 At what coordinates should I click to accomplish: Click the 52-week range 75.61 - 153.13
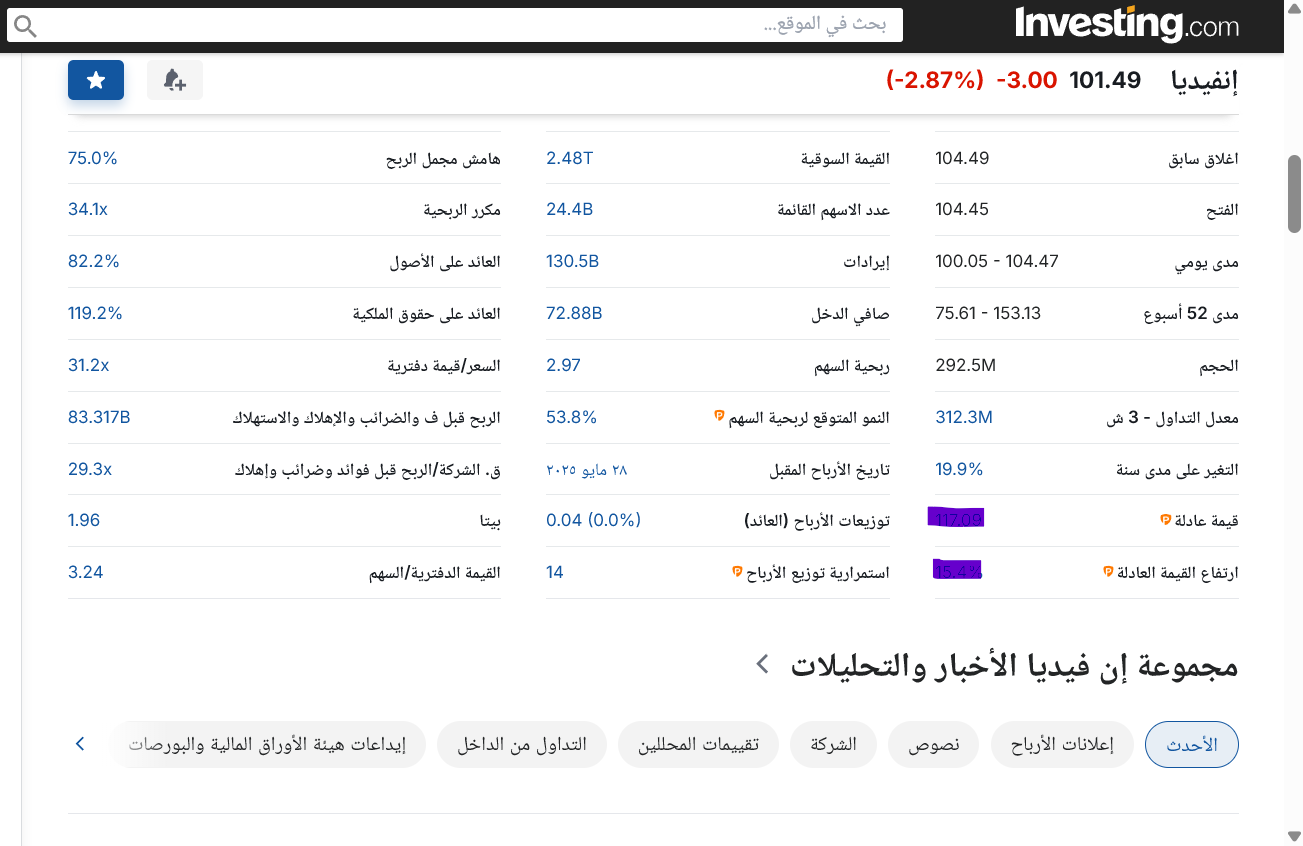tap(988, 314)
